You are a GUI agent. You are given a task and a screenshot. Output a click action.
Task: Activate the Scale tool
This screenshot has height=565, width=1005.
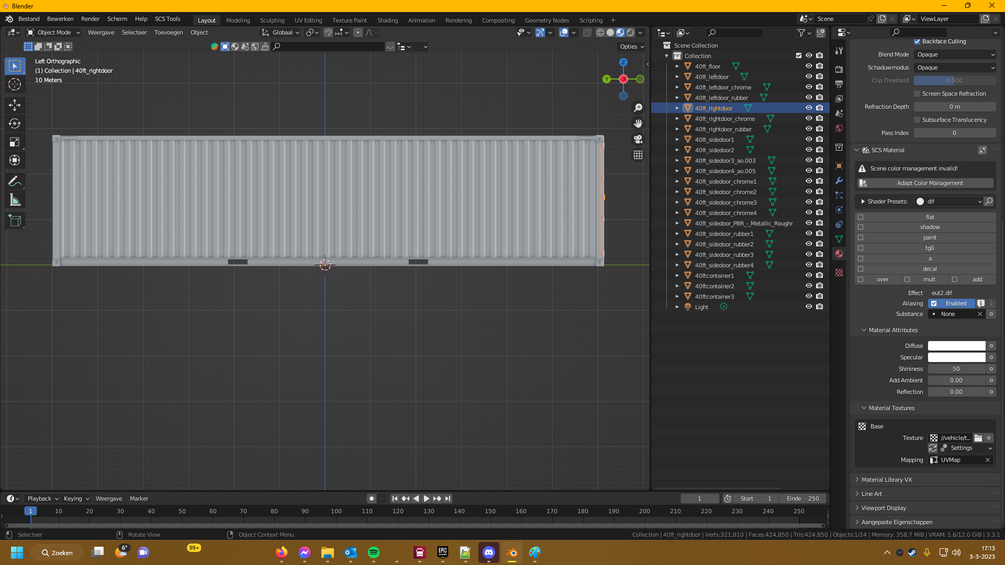click(15, 142)
